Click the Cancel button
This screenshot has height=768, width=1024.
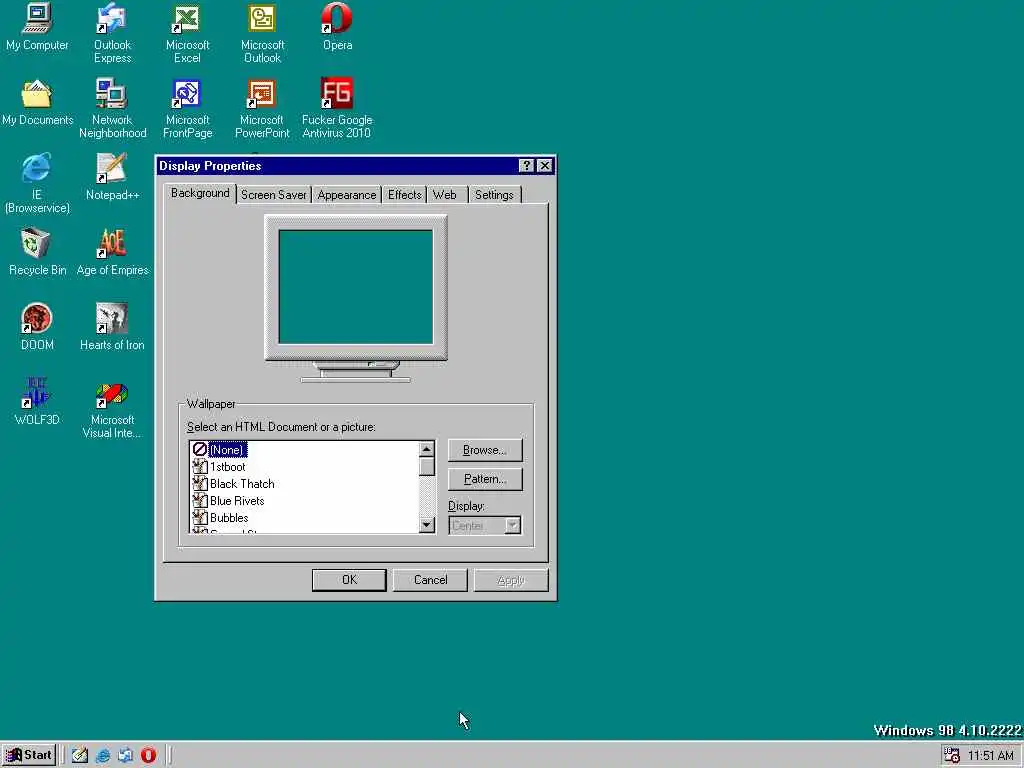430,580
